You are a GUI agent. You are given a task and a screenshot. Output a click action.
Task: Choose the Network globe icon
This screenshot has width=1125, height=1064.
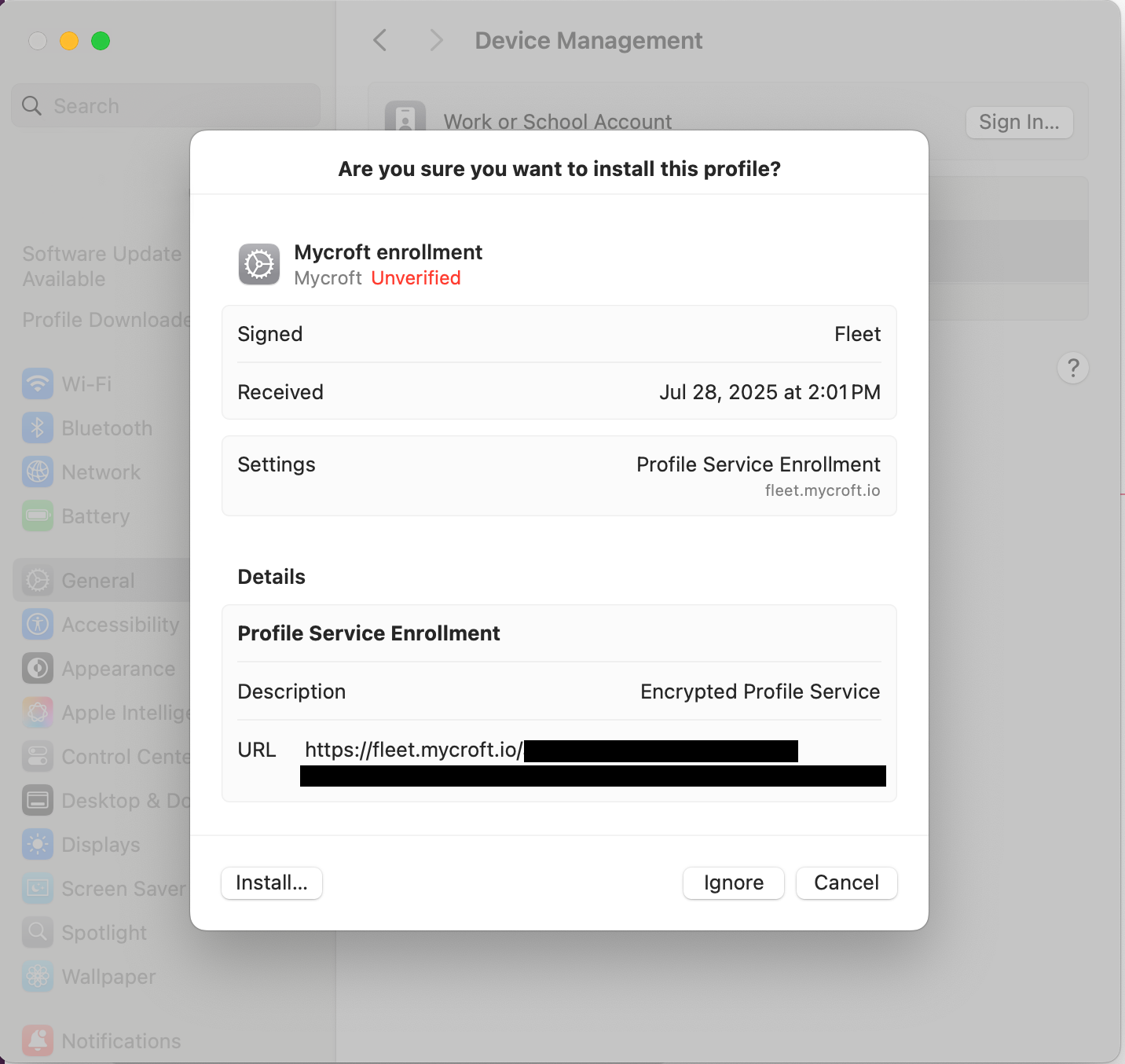[x=38, y=472]
